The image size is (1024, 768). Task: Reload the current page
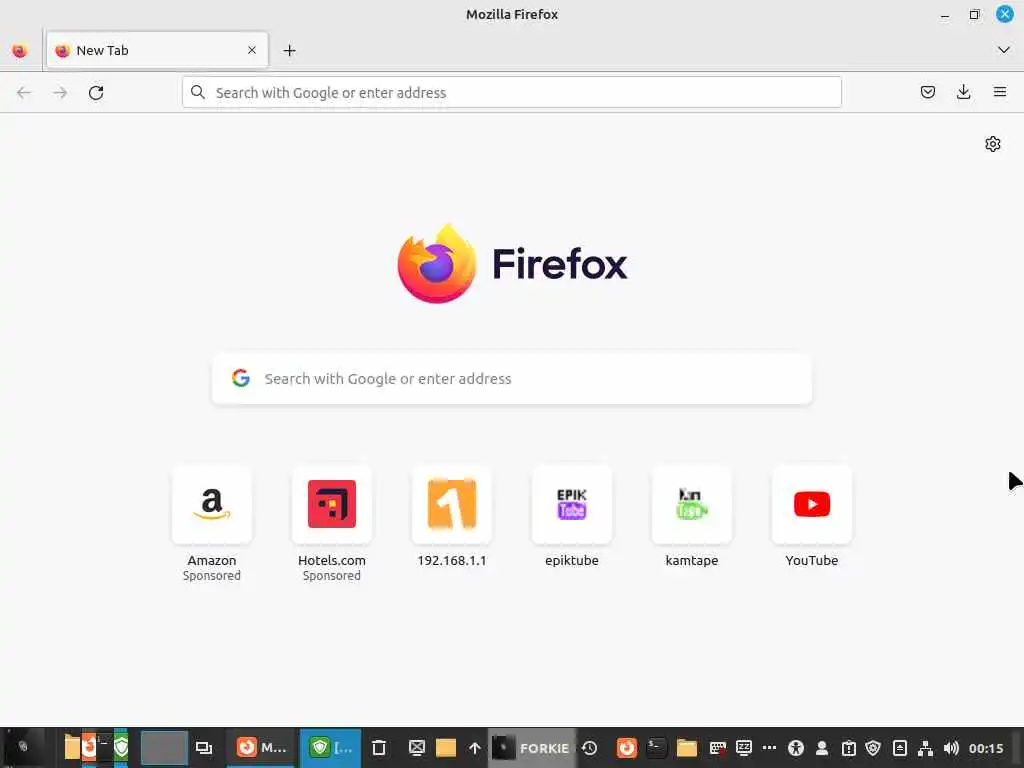pyautogui.click(x=96, y=93)
